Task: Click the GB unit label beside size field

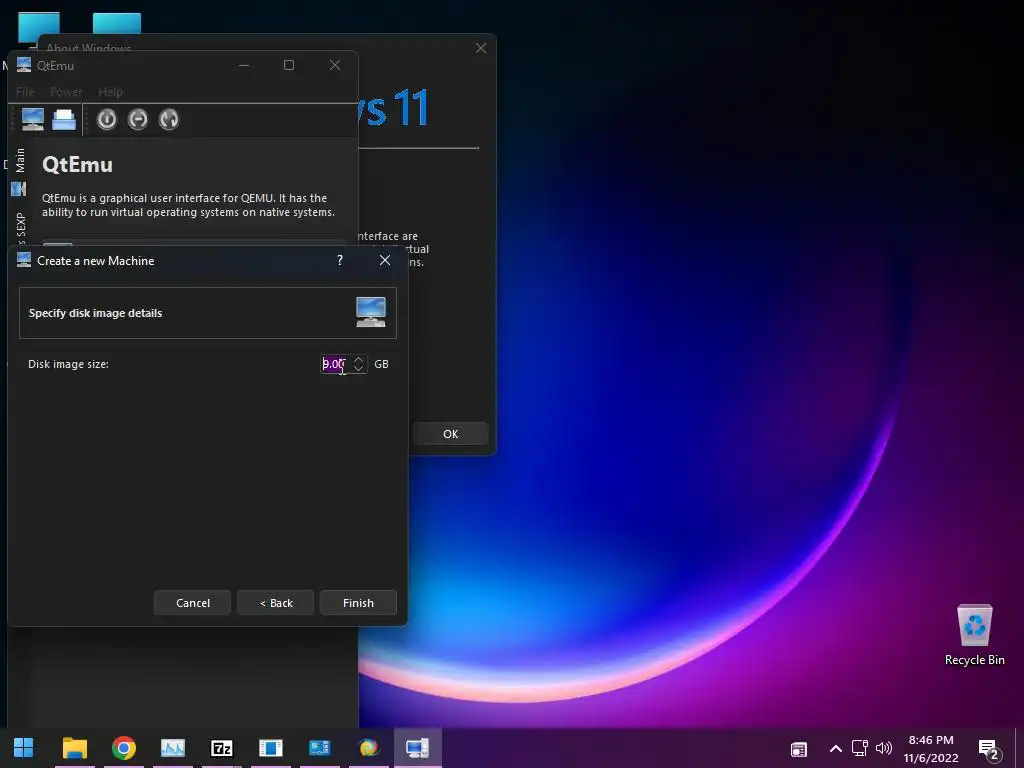Action: tap(381, 364)
